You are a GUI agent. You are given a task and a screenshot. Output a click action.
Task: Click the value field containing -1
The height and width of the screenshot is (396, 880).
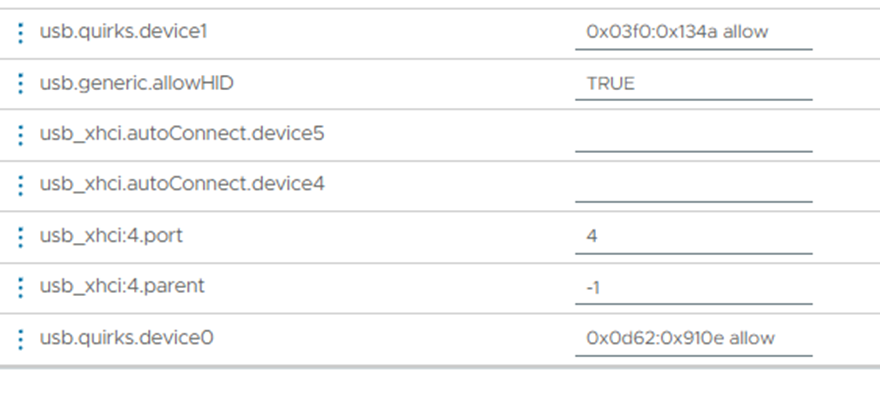694,288
